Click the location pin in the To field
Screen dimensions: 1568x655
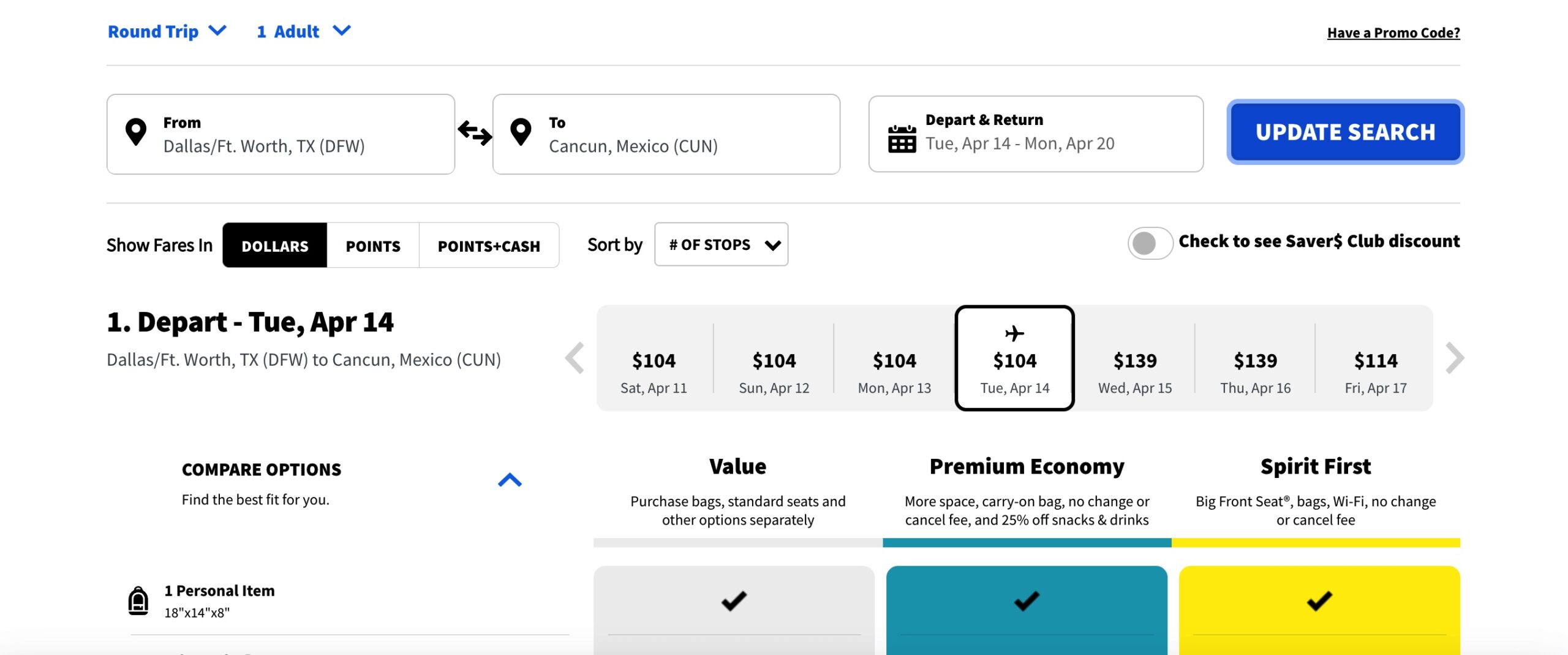pyautogui.click(x=520, y=132)
